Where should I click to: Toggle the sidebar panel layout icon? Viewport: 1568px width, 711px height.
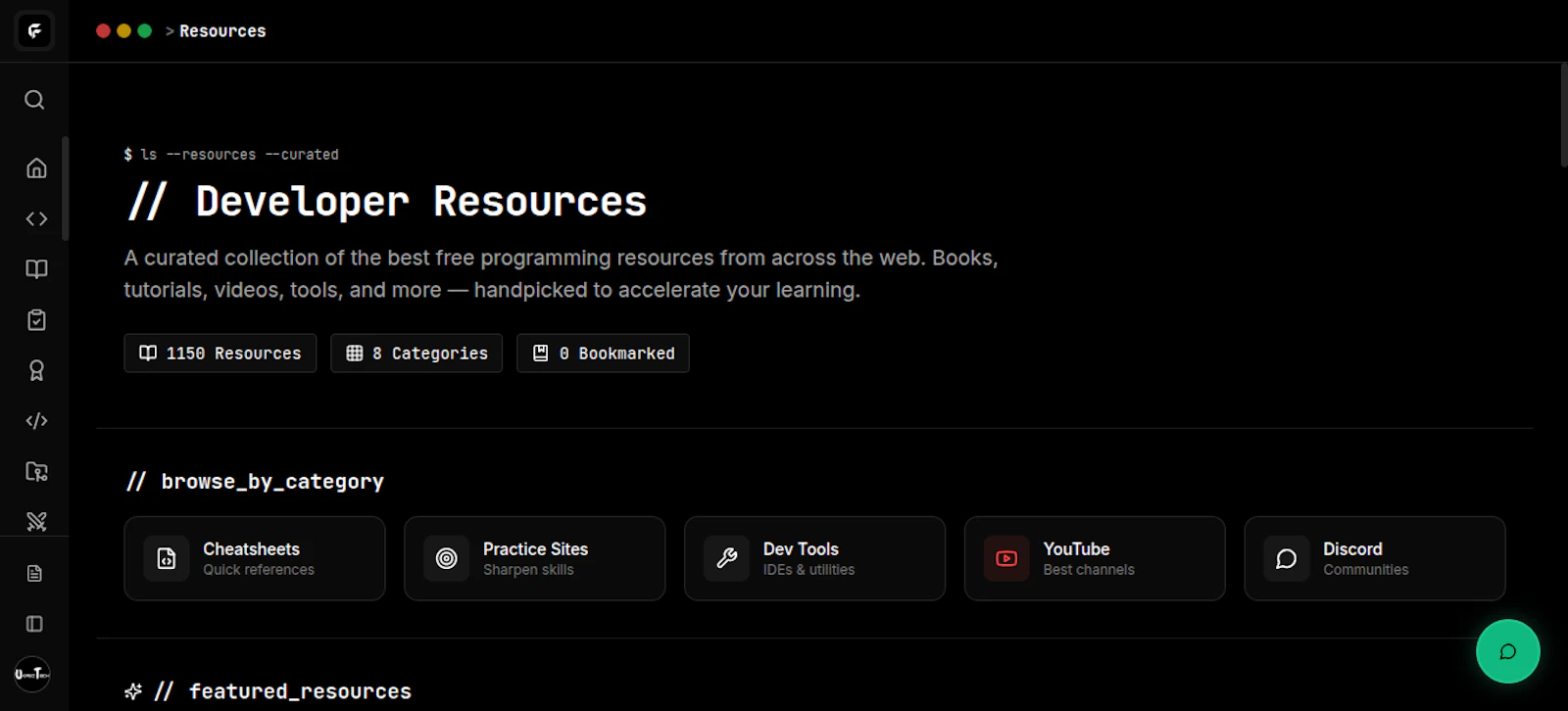coord(34,624)
